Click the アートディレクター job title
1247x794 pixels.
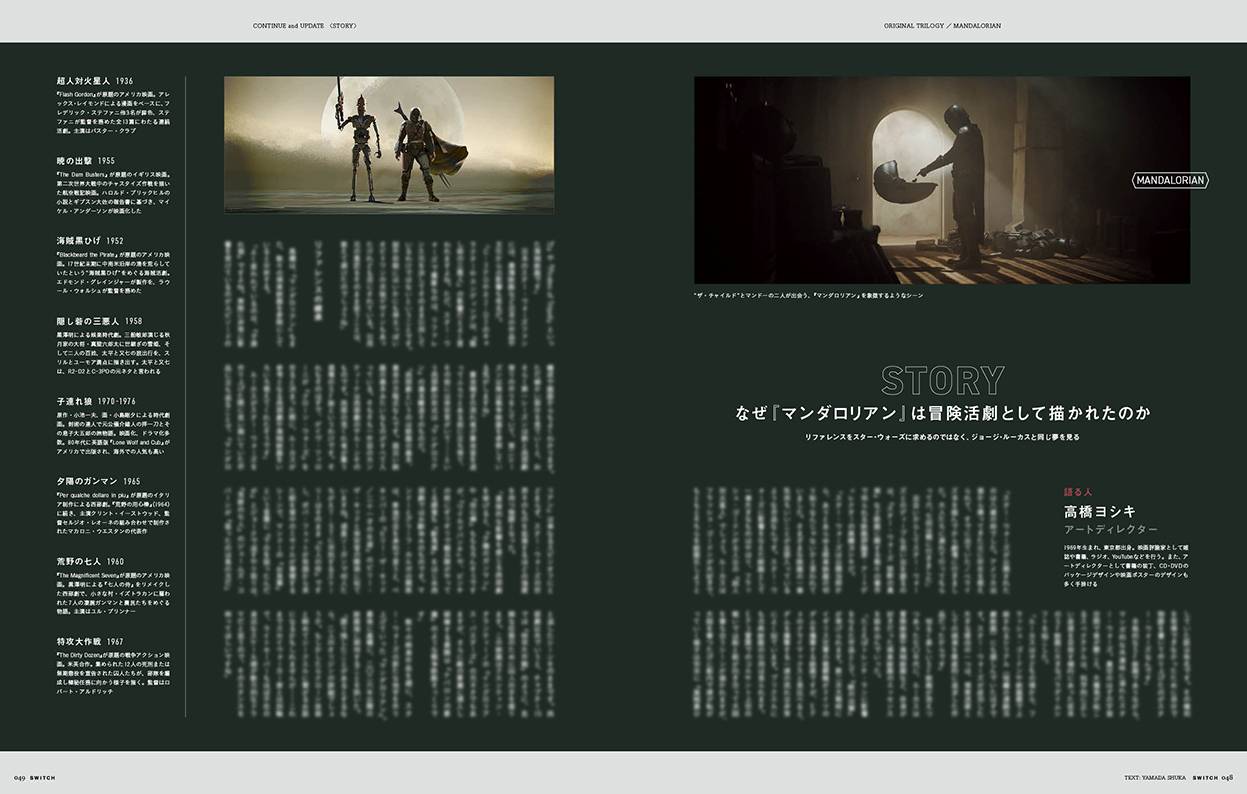click(x=1110, y=529)
